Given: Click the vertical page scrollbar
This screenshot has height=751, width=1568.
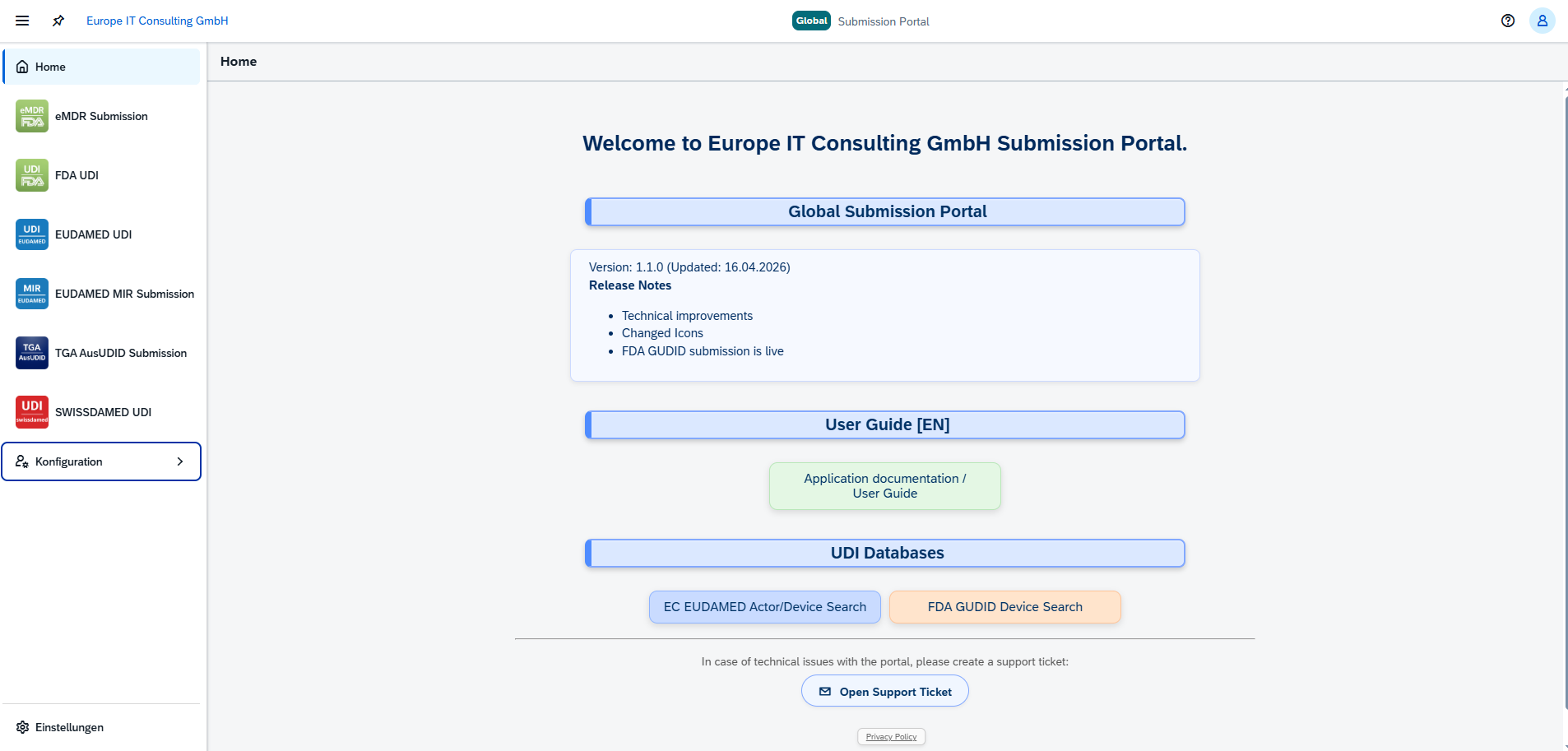Looking at the screenshot, I should [1565, 395].
